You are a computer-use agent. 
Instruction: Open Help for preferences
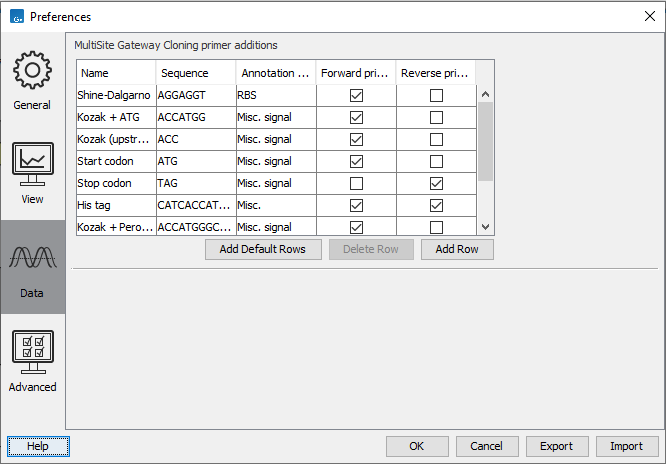tap(38, 446)
